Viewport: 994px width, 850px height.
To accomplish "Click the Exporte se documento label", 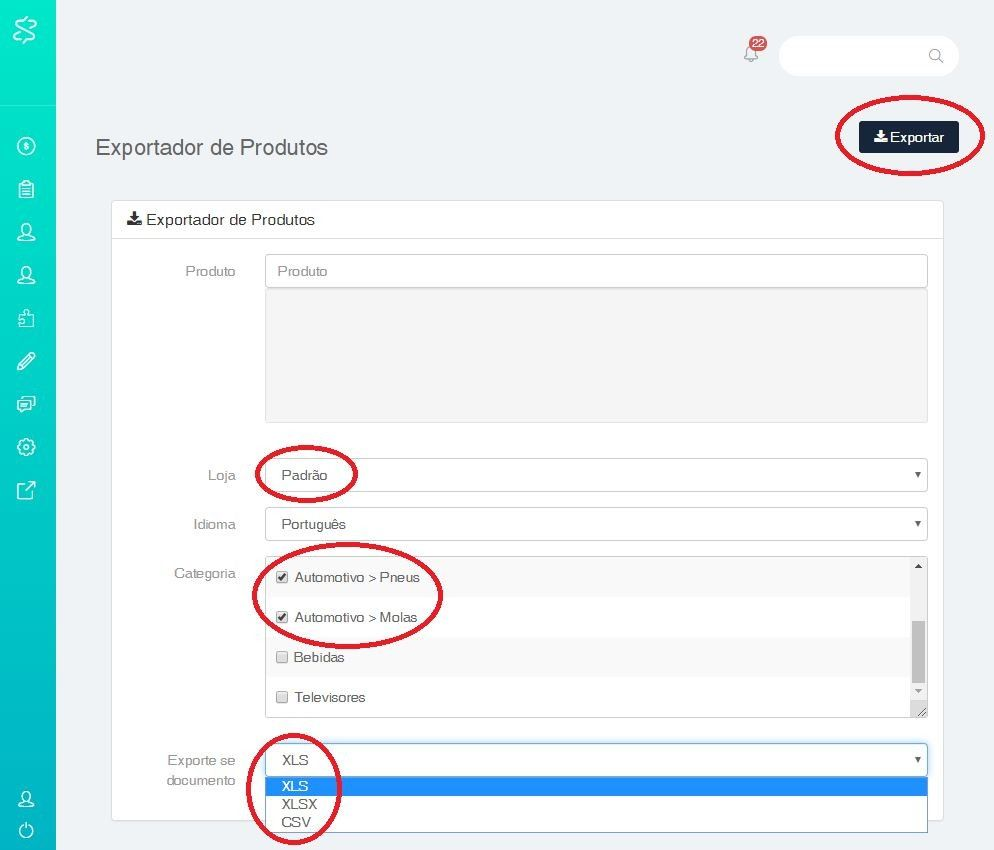I will (201, 770).
